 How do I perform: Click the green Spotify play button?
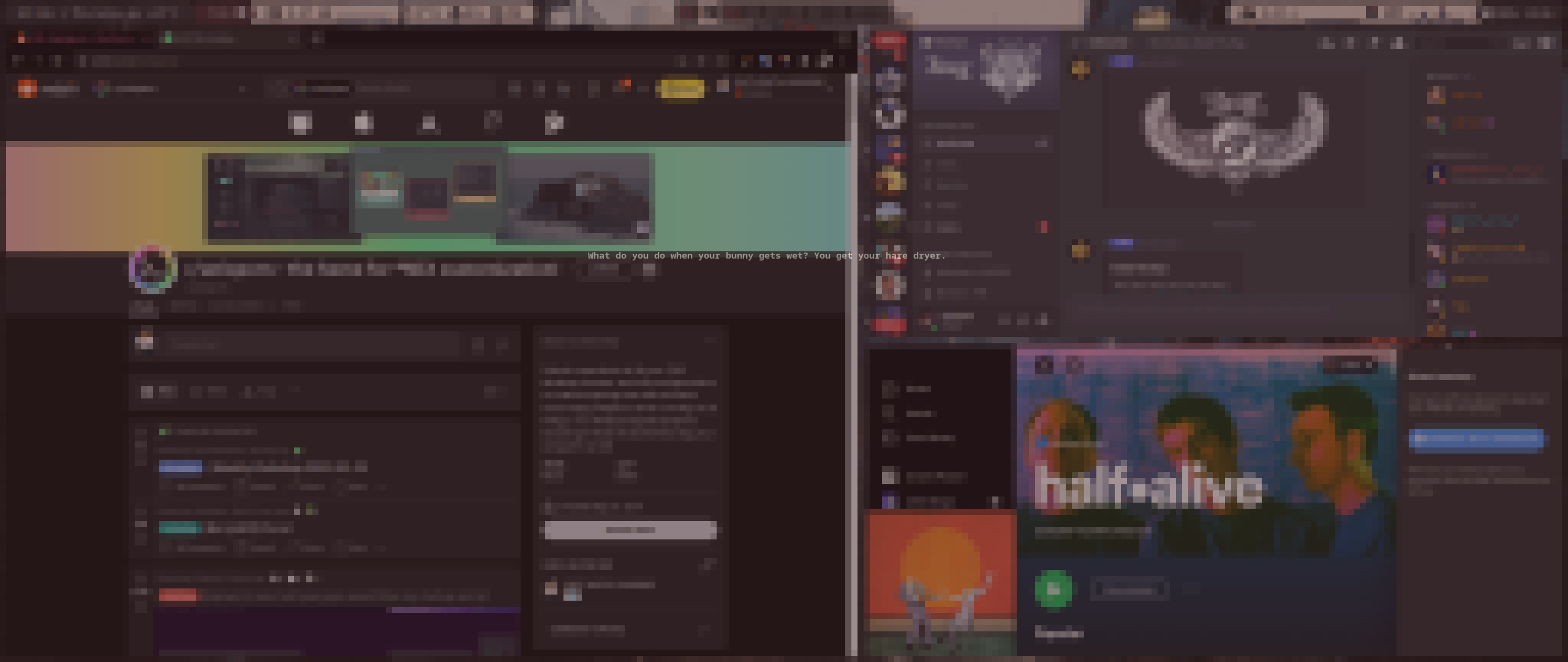pos(1053,589)
